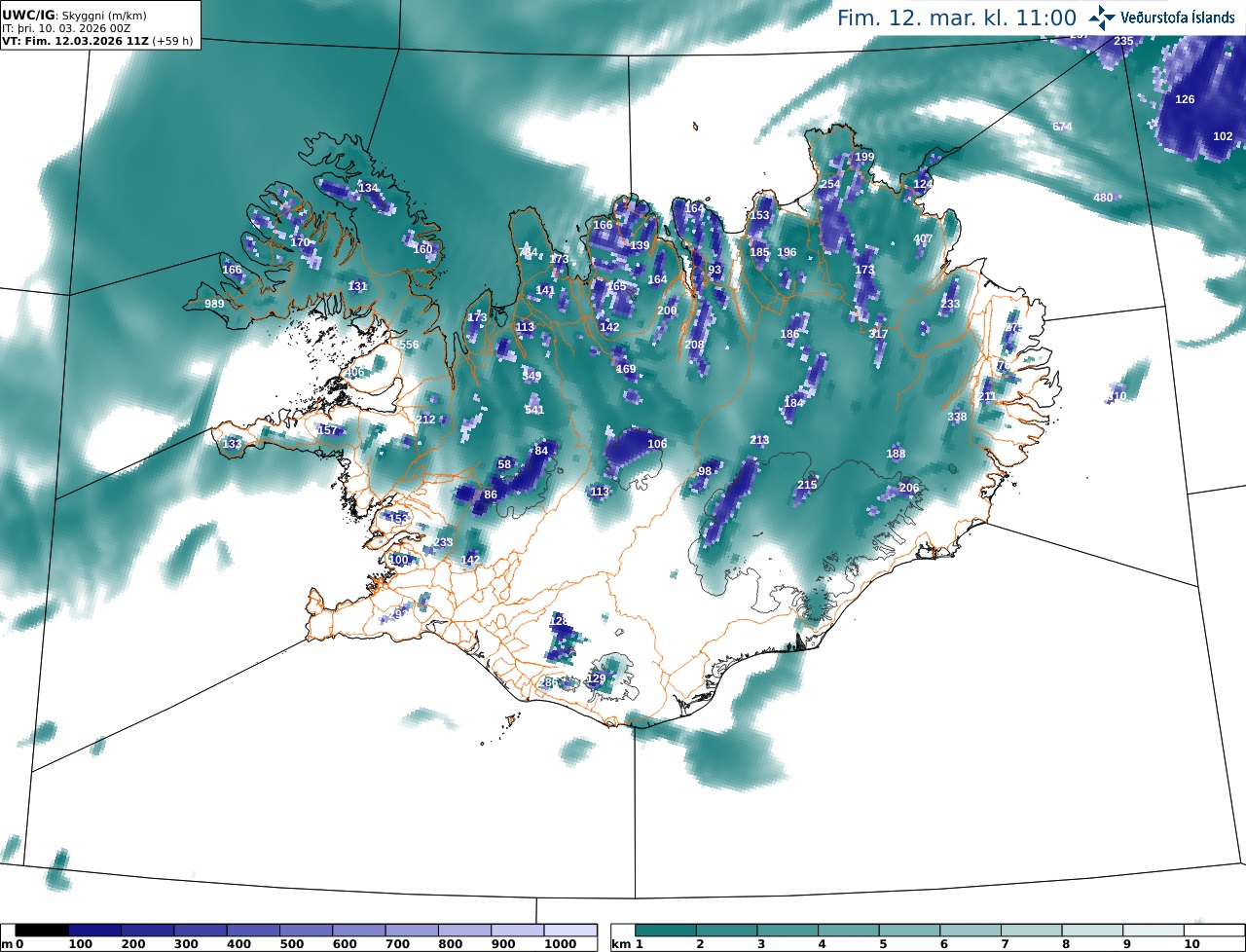
Task: Pick the dark blue 100–200 m legend swatch
Action: tap(94, 931)
